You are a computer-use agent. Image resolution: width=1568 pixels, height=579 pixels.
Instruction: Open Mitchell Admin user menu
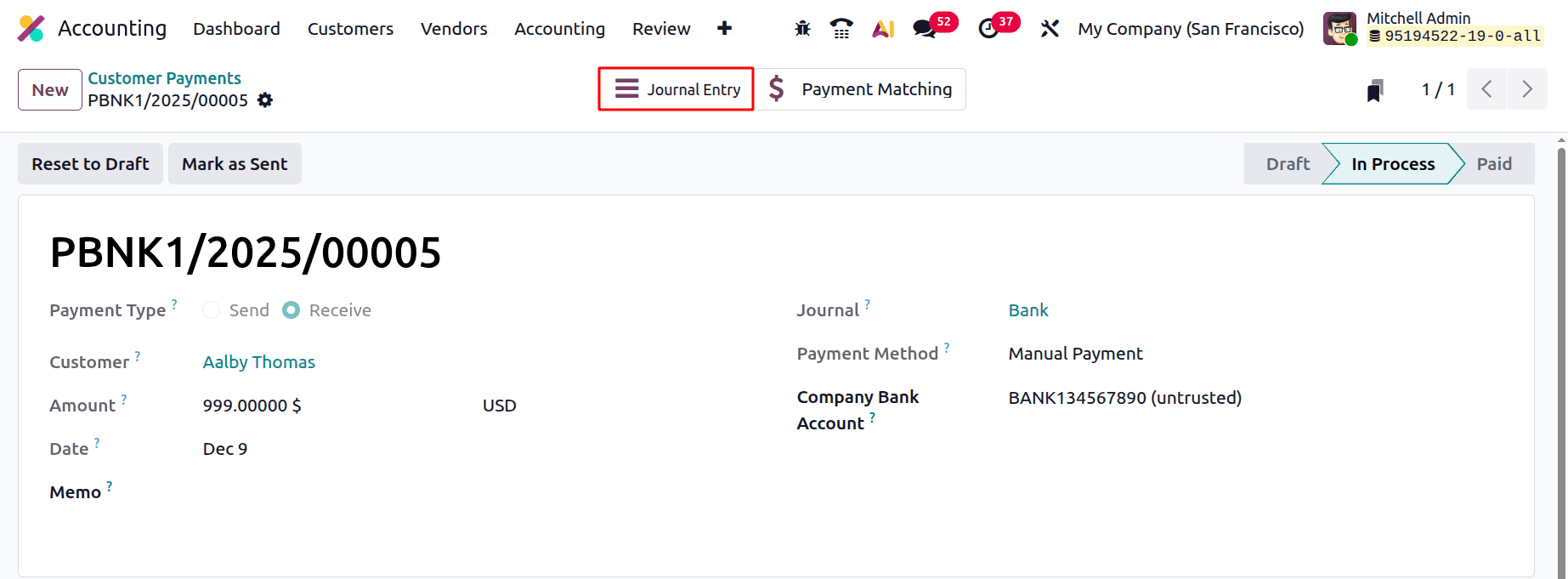tap(1435, 28)
